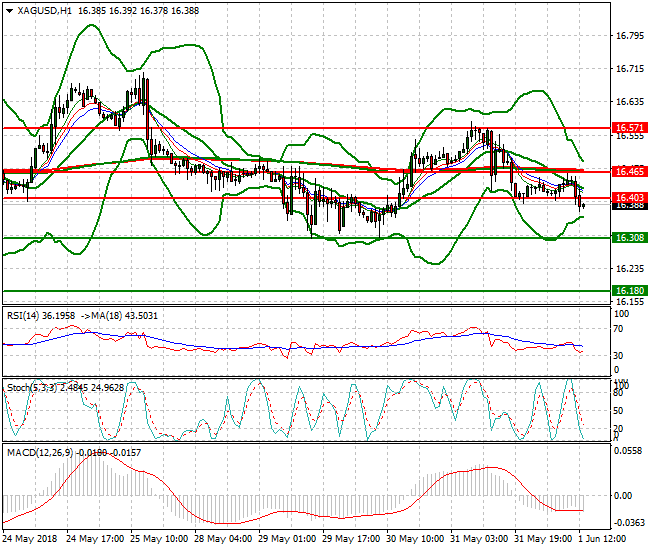Select the green 16.180 price label
The image size is (650, 550).
click(628, 291)
